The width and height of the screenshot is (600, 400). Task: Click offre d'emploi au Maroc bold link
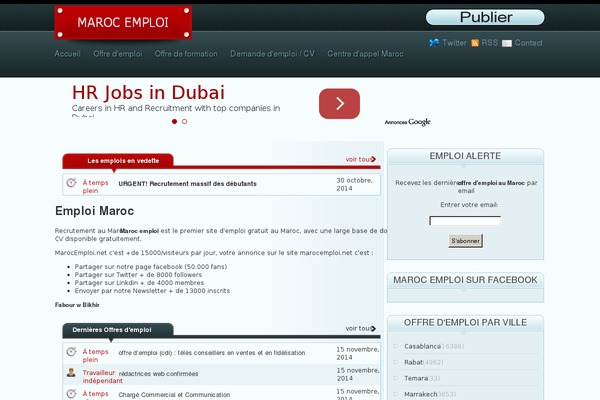tap(491, 183)
